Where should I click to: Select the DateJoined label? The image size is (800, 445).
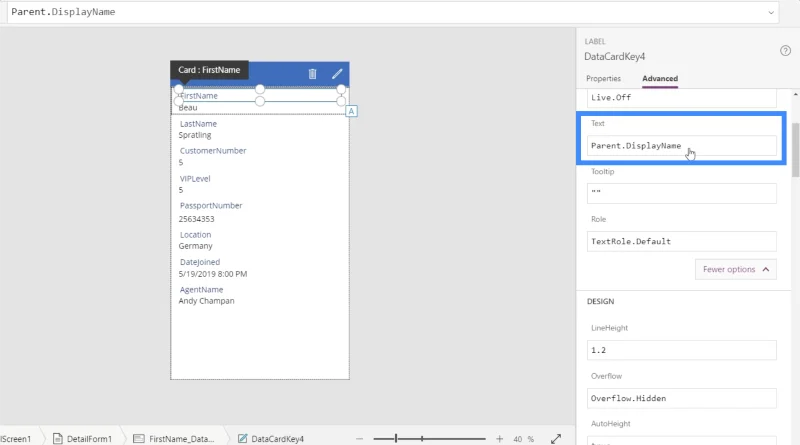[200, 262]
